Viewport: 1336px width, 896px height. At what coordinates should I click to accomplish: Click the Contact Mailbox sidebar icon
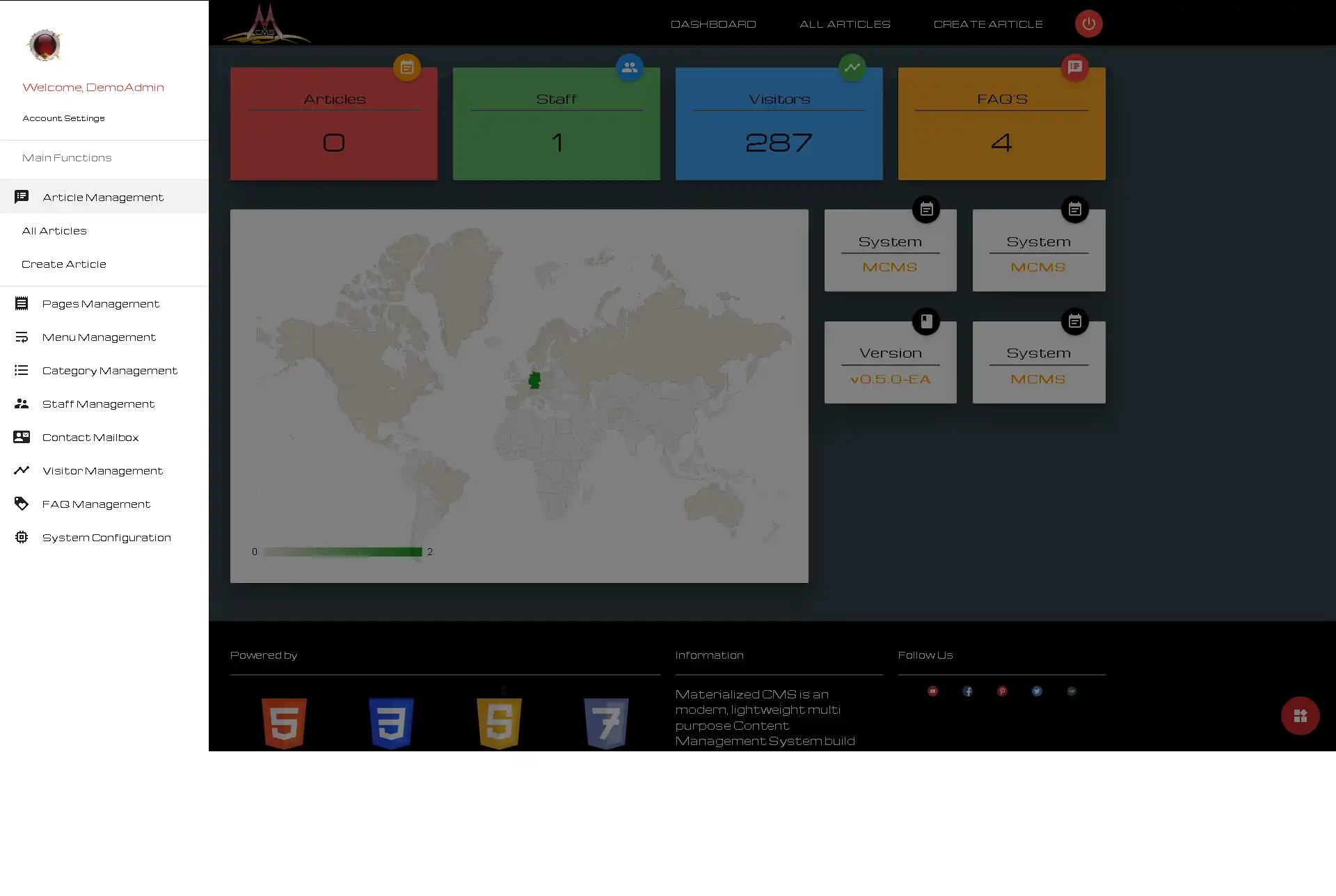pyautogui.click(x=21, y=437)
